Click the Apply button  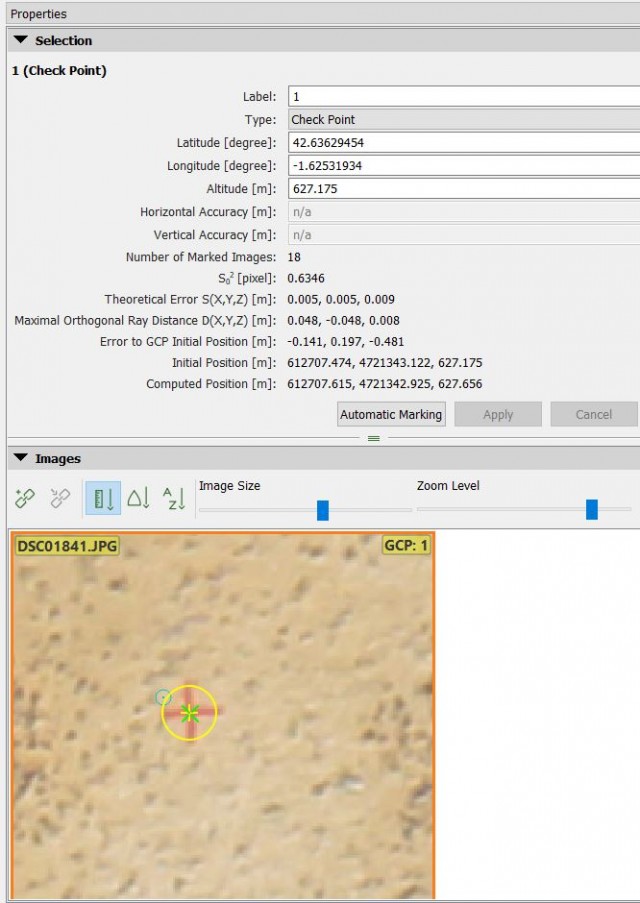(498, 414)
